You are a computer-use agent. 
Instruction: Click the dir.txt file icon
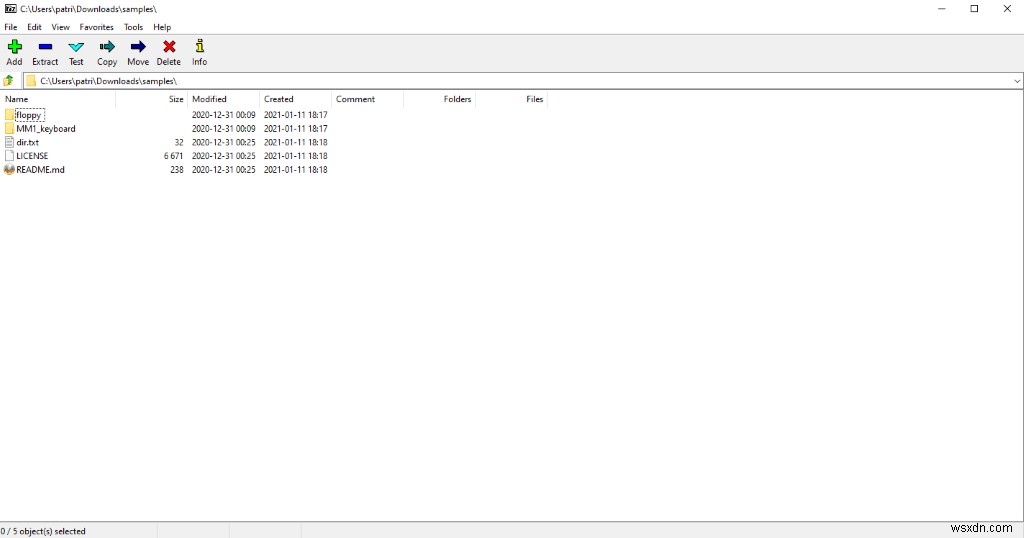point(9,142)
